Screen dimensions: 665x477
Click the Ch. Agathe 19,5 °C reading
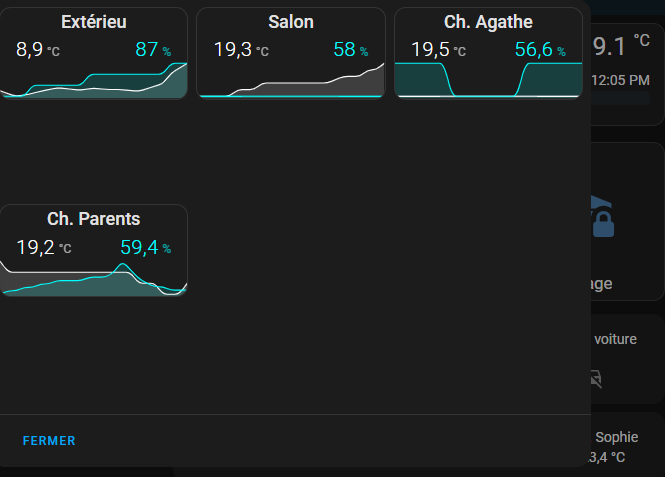point(438,50)
